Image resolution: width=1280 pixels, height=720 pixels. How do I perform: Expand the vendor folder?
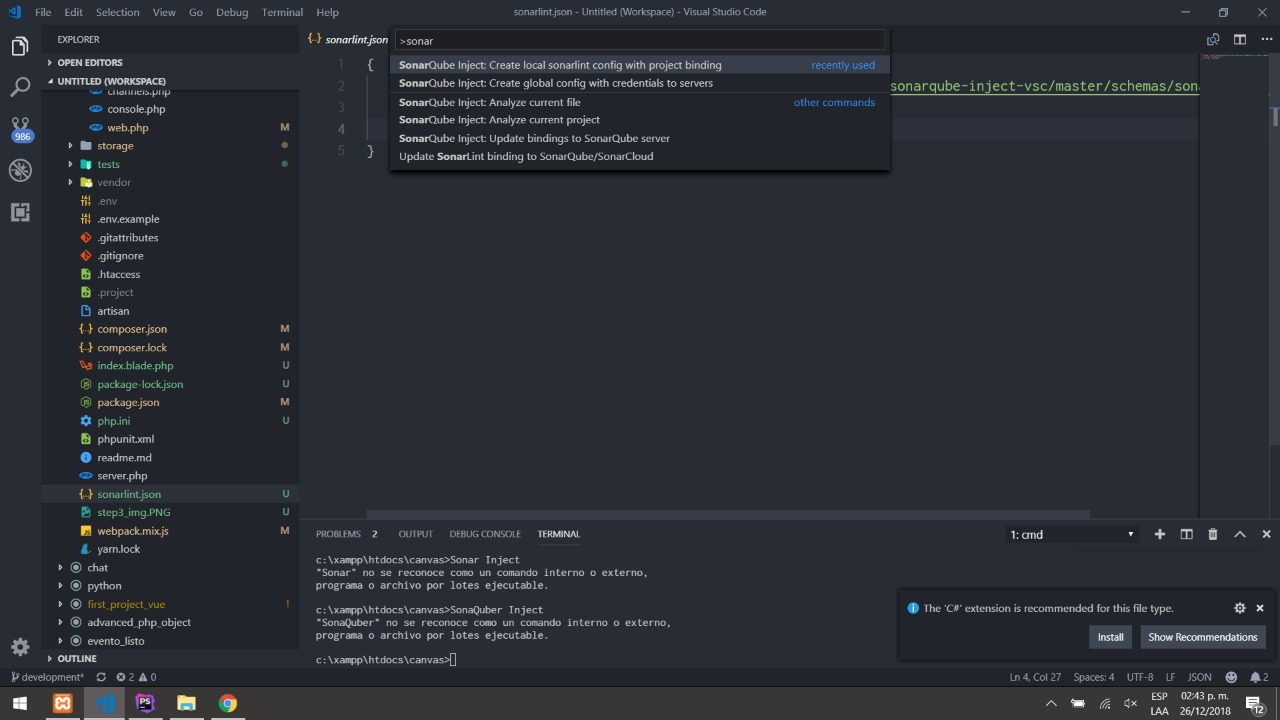pos(114,182)
